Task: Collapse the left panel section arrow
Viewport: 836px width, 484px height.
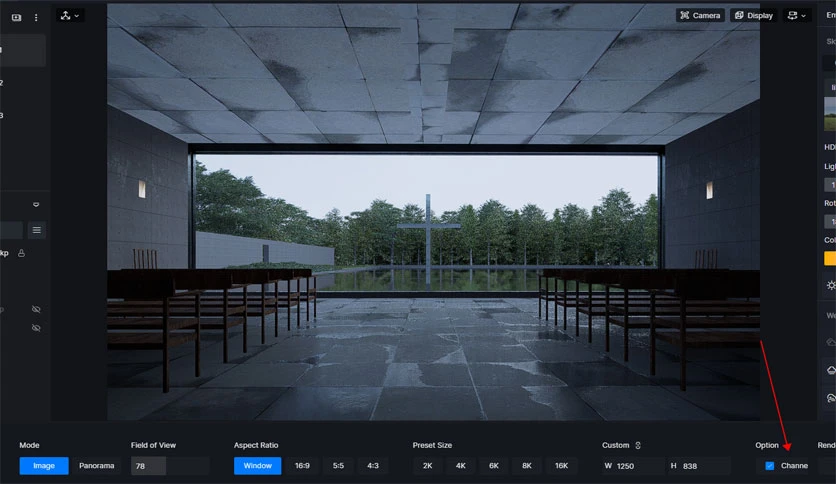Action: click(36, 204)
